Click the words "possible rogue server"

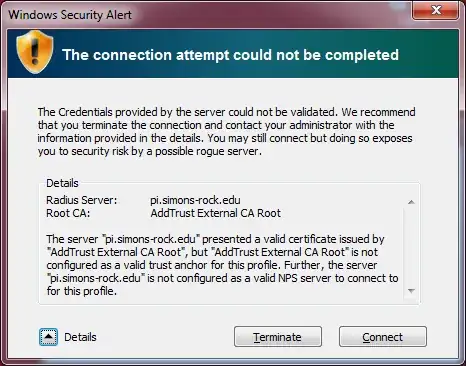click(207, 151)
